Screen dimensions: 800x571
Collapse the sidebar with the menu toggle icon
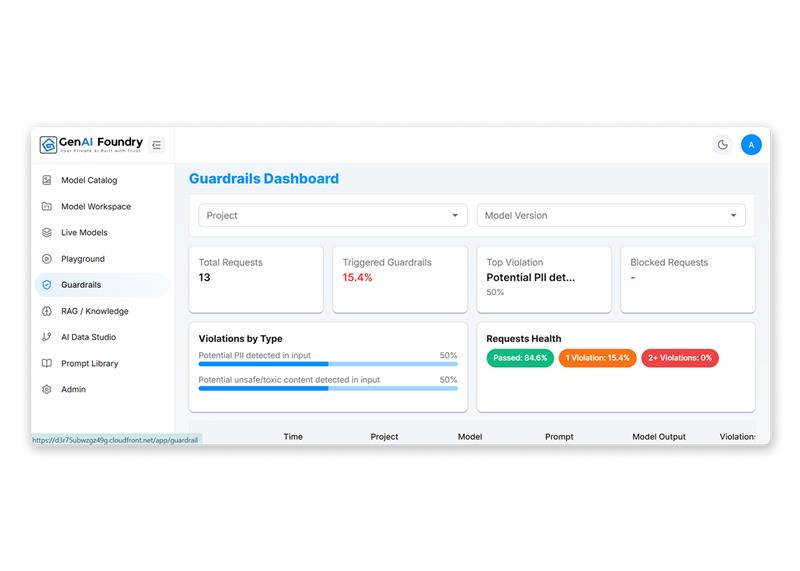pos(157,145)
